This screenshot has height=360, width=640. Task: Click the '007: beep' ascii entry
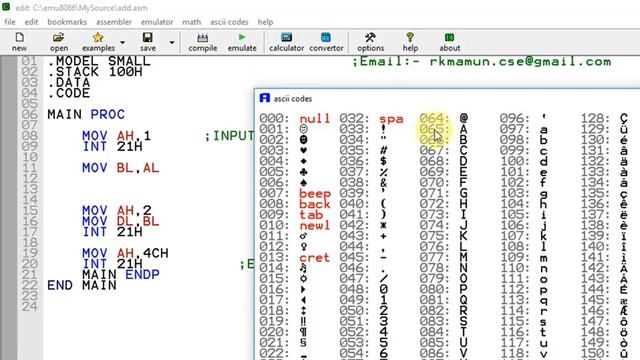point(294,193)
